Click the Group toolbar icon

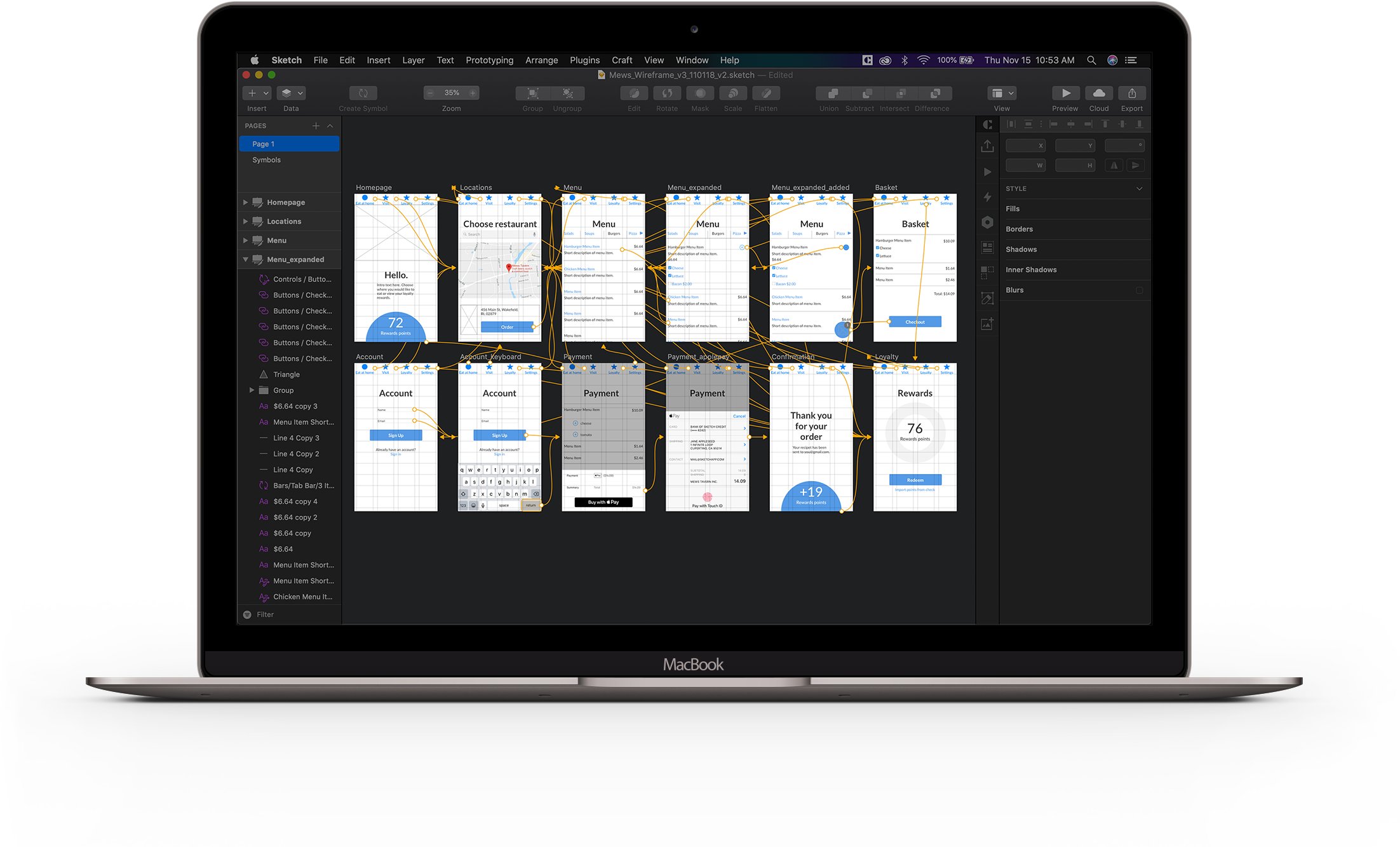point(533,93)
